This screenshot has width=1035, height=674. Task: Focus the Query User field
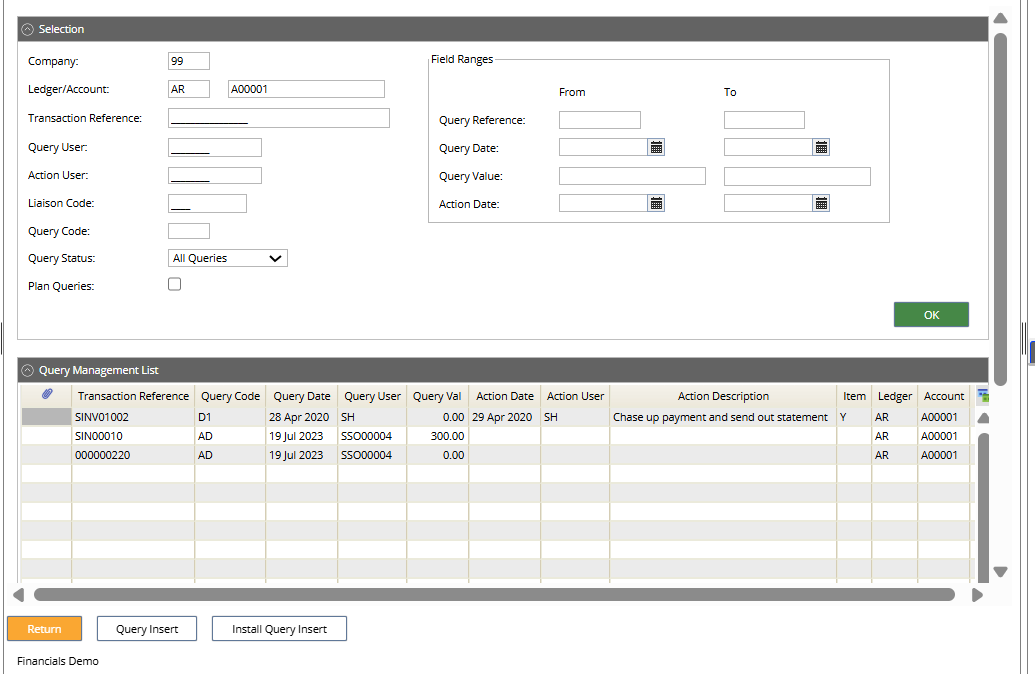(215, 147)
